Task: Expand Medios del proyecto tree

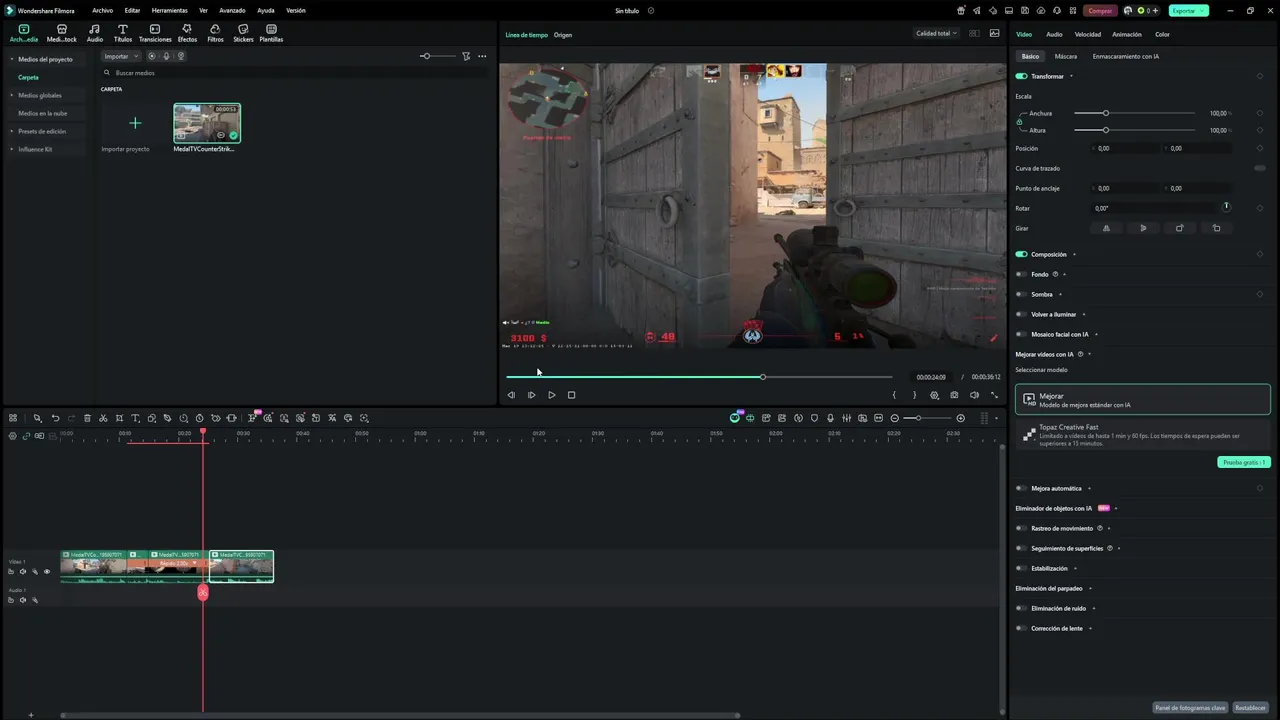Action: coord(12,59)
